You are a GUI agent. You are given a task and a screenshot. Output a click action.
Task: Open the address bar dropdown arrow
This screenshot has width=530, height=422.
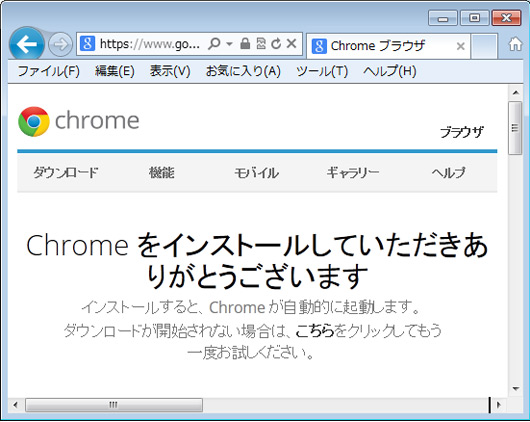tap(230, 44)
